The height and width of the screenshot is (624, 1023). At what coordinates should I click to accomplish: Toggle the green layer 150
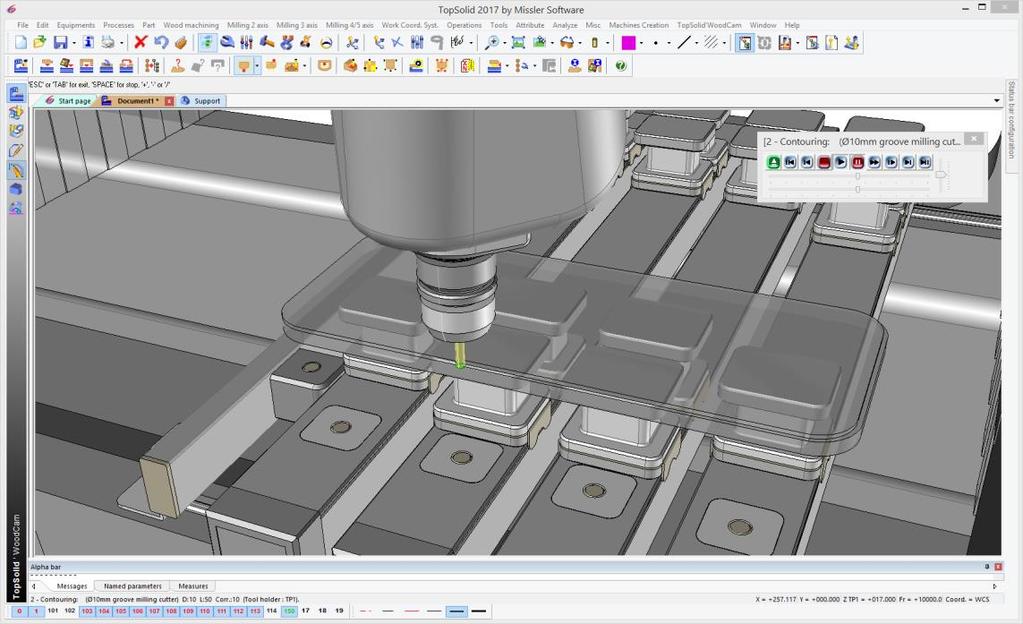coord(289,611)
